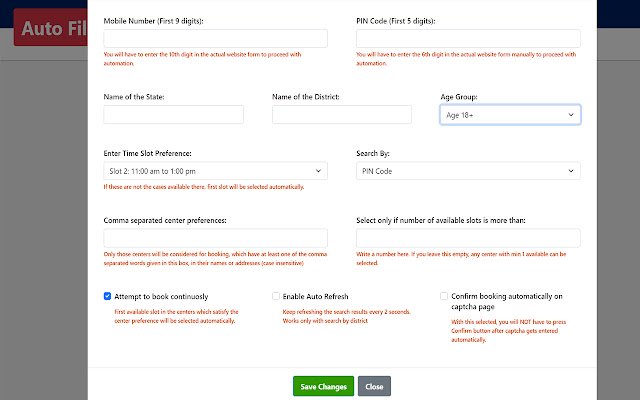Click the PIN Code input field
This screenshot has height=400, width=640.
468,38
